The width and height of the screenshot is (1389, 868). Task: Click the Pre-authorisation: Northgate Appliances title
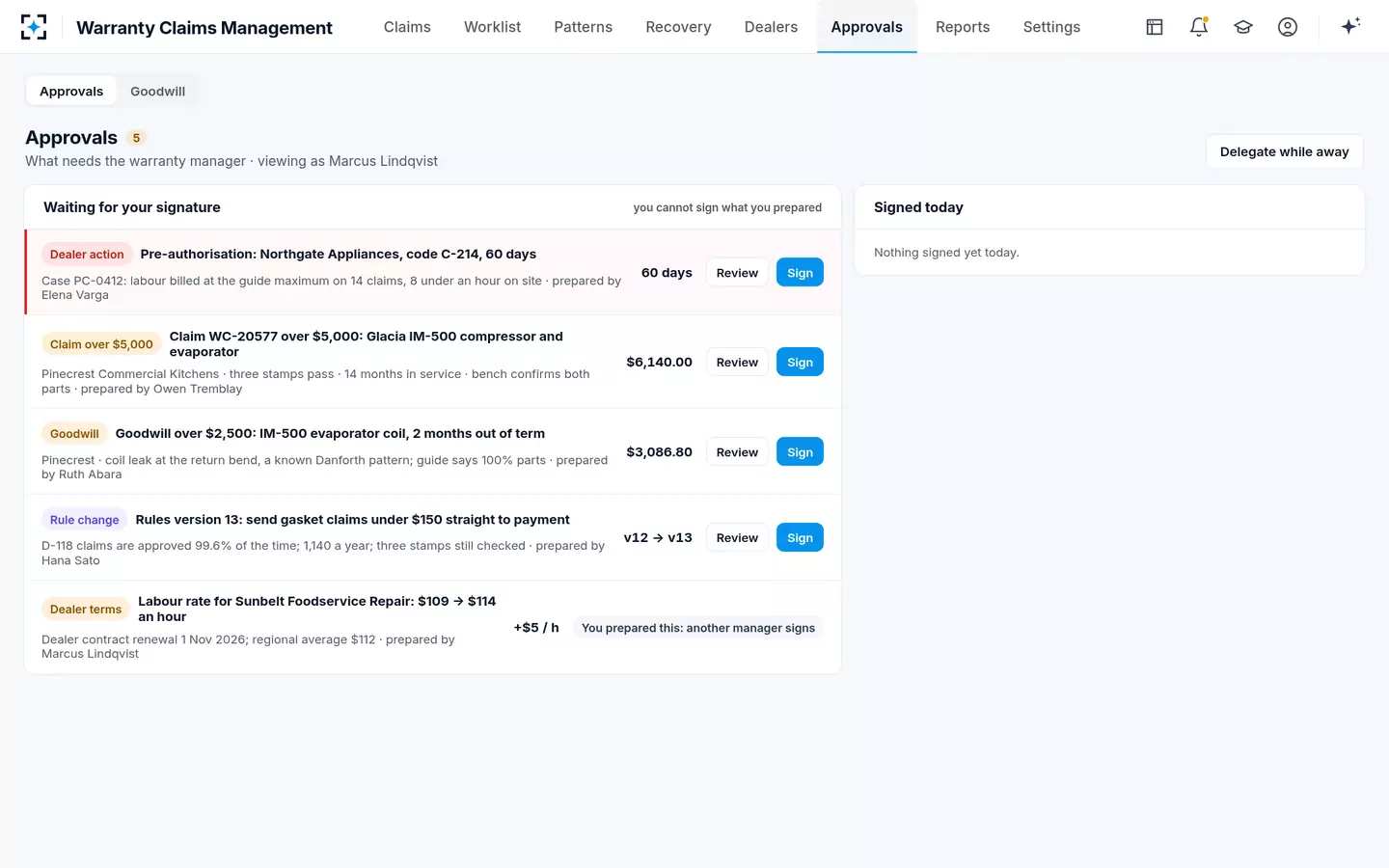(x=338, y=255)
